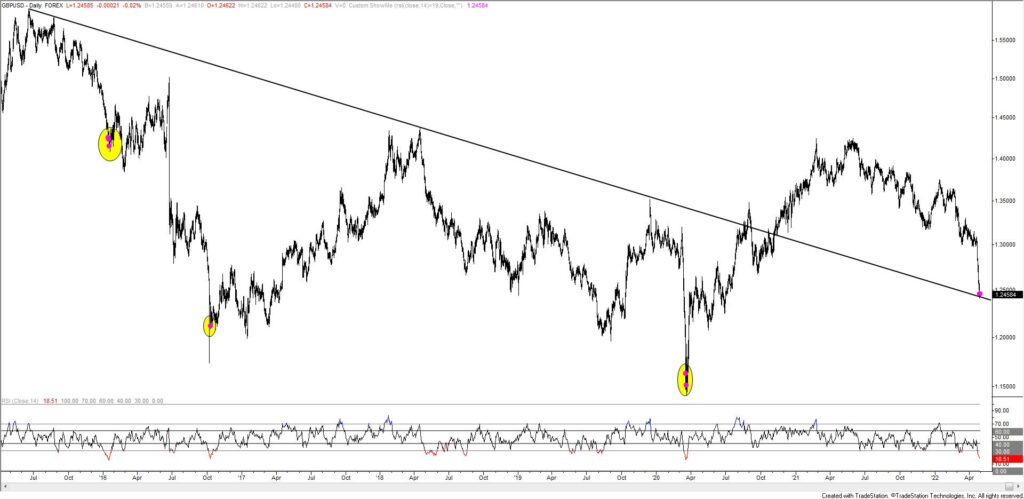Click the scroll-right arrow of the chart scrollbar

(1018, 487)
